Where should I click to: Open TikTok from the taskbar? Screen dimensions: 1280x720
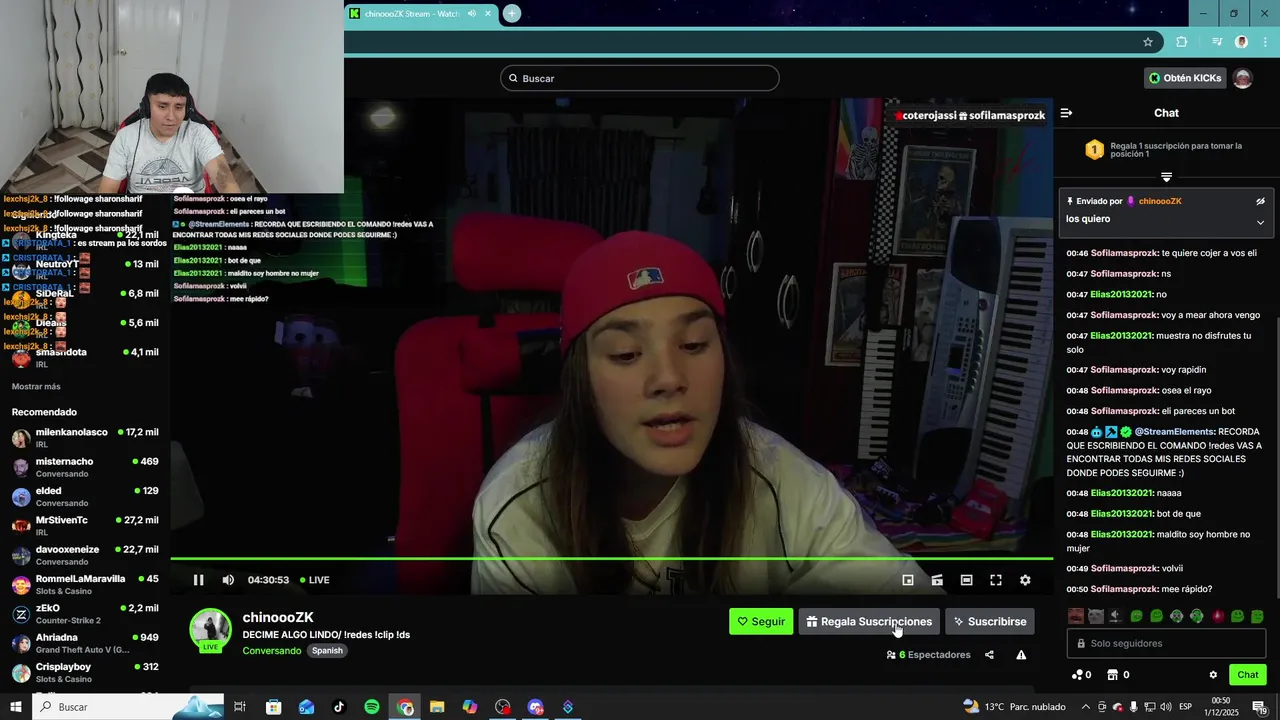click(339, 707)
